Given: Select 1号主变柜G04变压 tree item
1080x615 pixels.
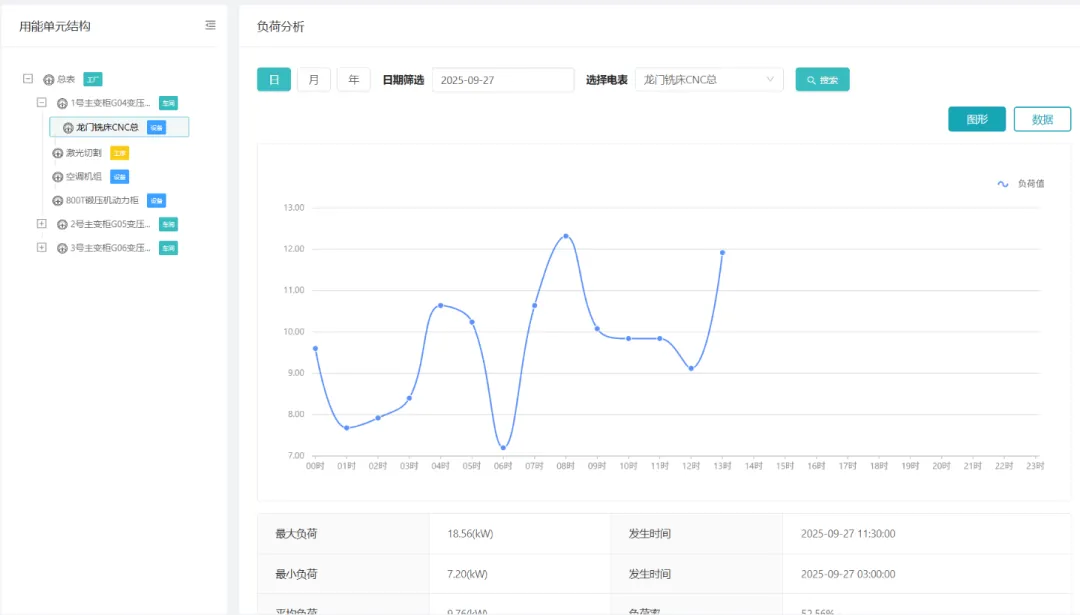Looking at the screenshot, I should click(110, 103).
